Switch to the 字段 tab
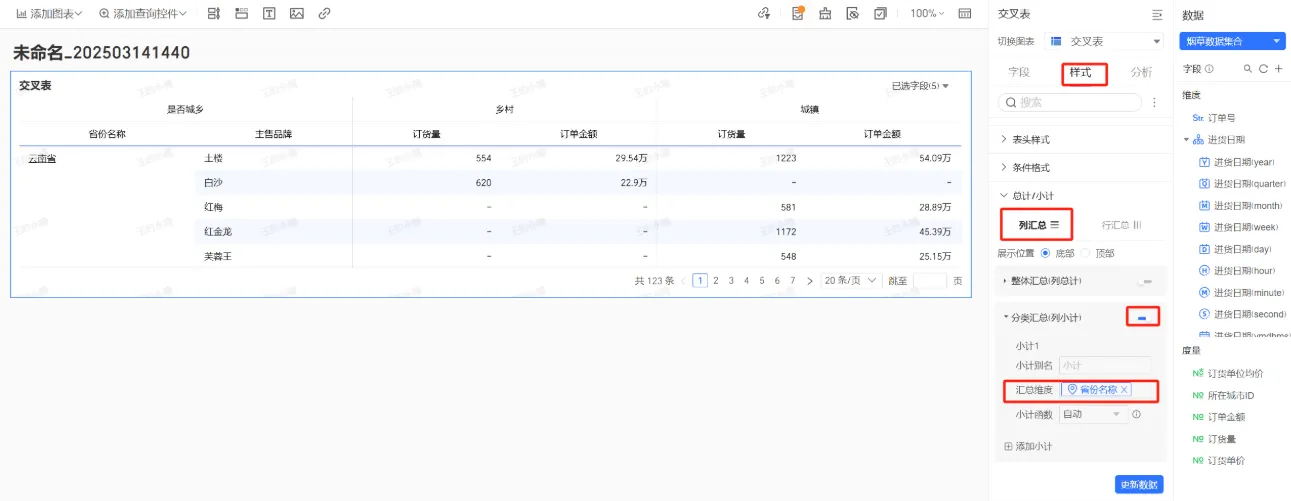Viewport: 1291px width, 501px height. [x=1019, y=72]
